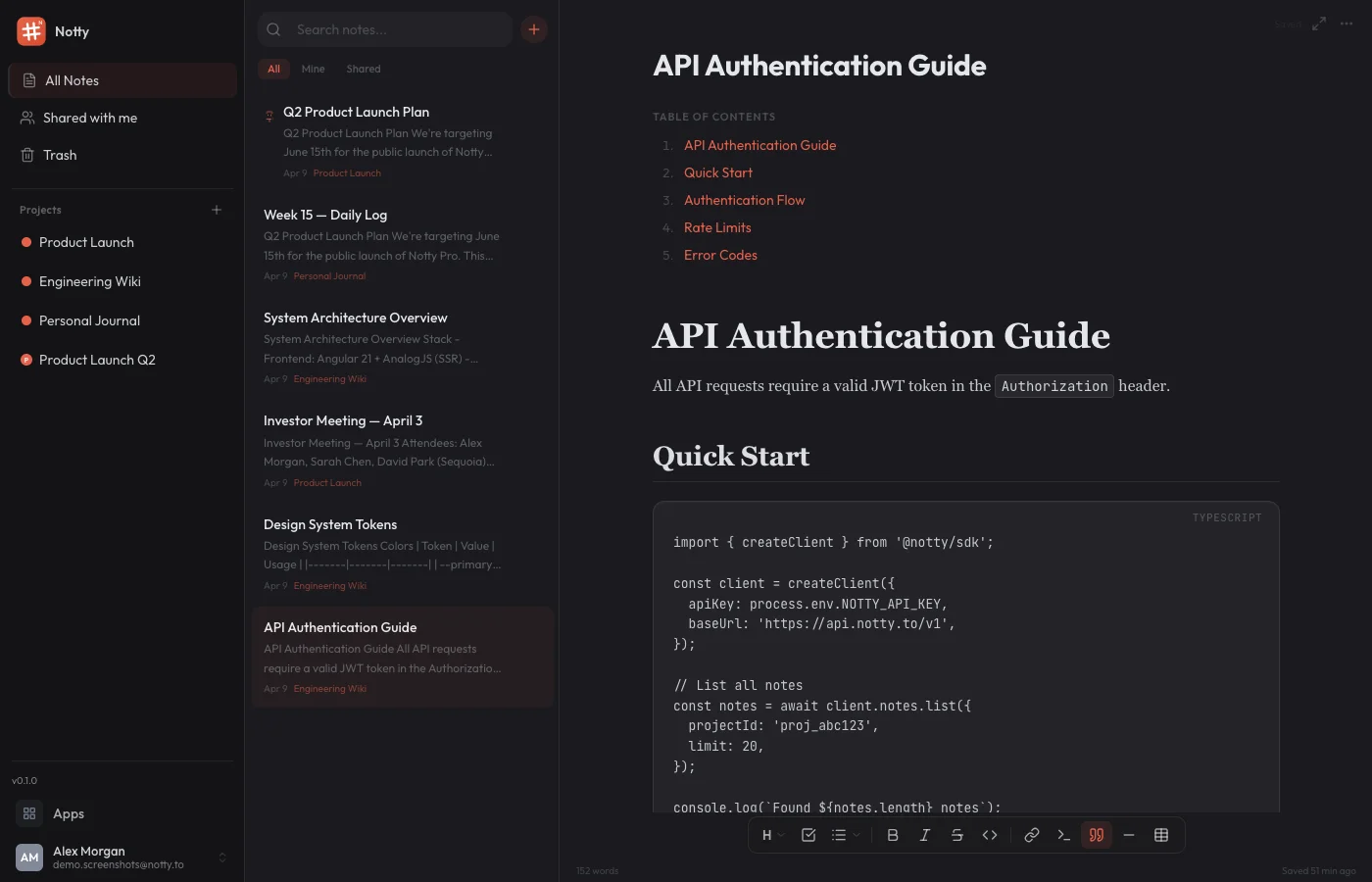Click the AM user avatar
The width and height of the screenshot is (1372, 882).
coord(29,857)
